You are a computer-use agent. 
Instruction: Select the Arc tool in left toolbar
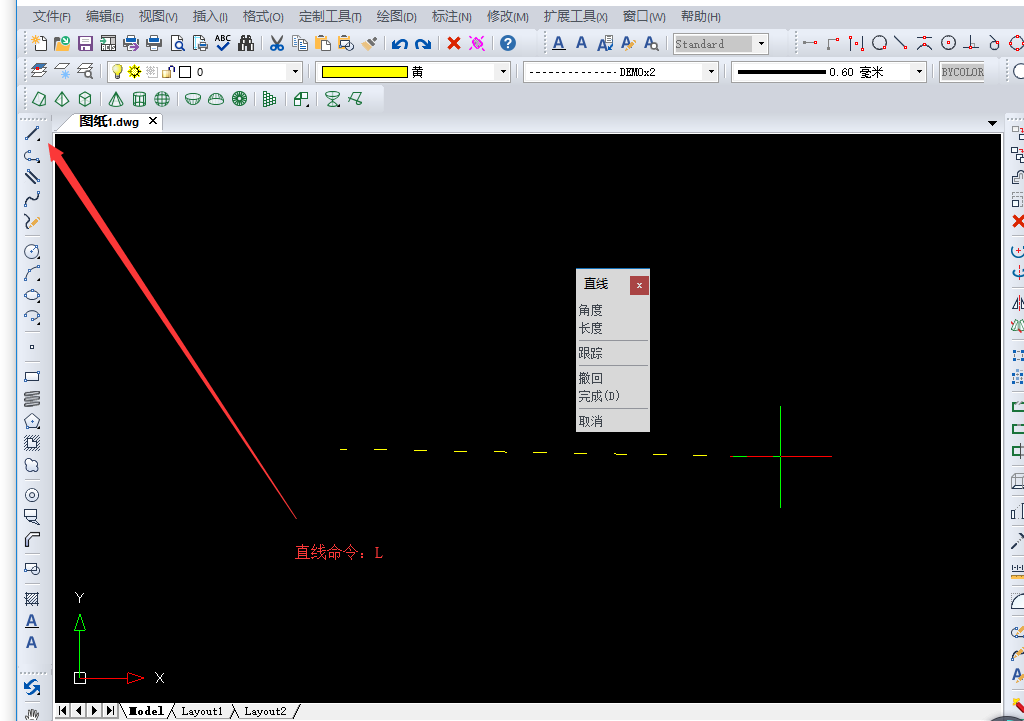click(x=32, y=273)
